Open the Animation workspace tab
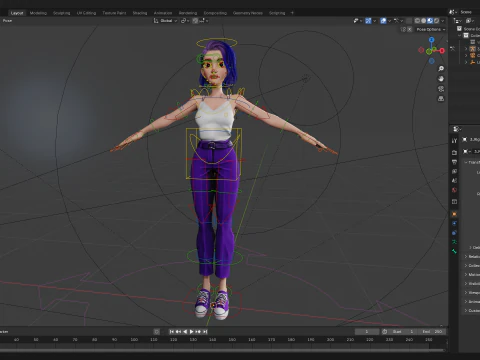Viewport: 480px width, 360px height. tap(163, 13)
